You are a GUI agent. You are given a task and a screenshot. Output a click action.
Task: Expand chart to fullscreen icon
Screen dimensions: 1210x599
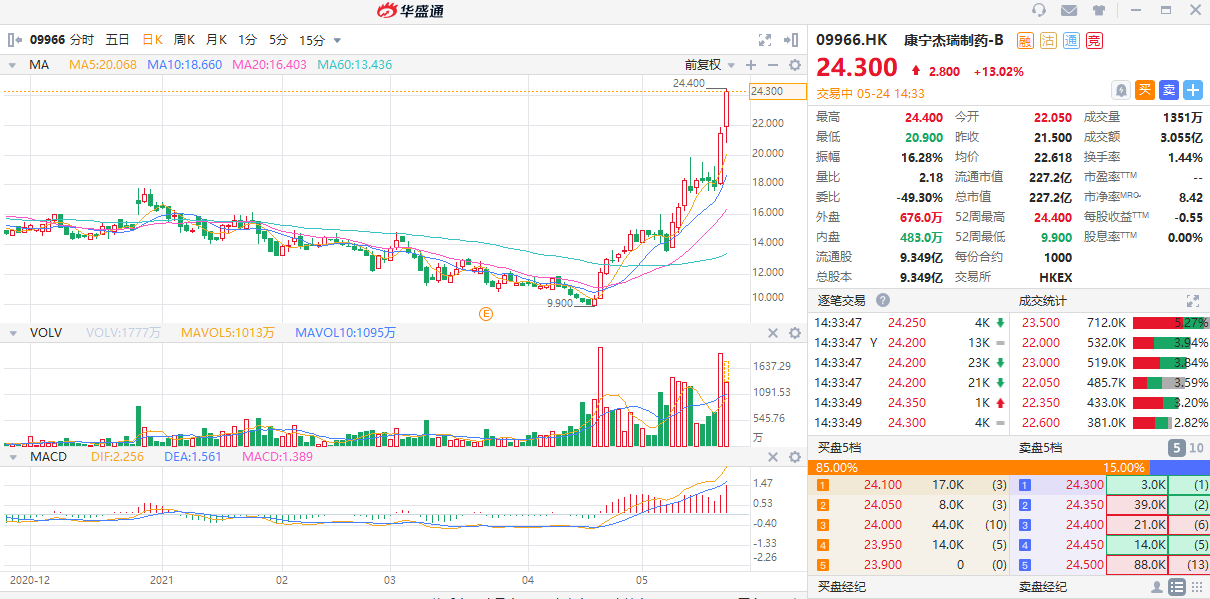pos(765,40)
